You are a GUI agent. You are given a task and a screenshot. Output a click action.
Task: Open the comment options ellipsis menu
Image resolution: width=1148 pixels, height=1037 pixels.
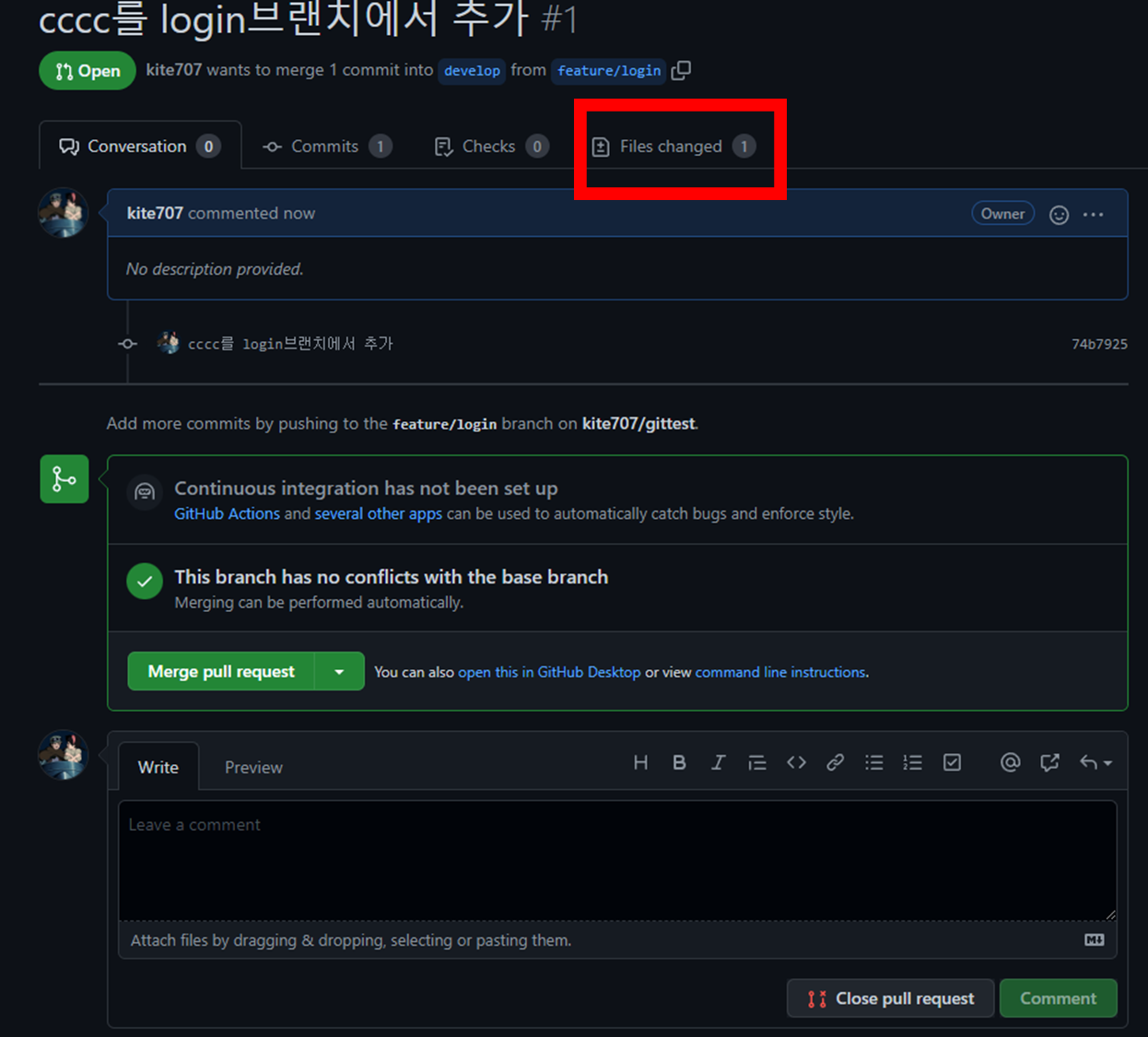pos(1094,215)
